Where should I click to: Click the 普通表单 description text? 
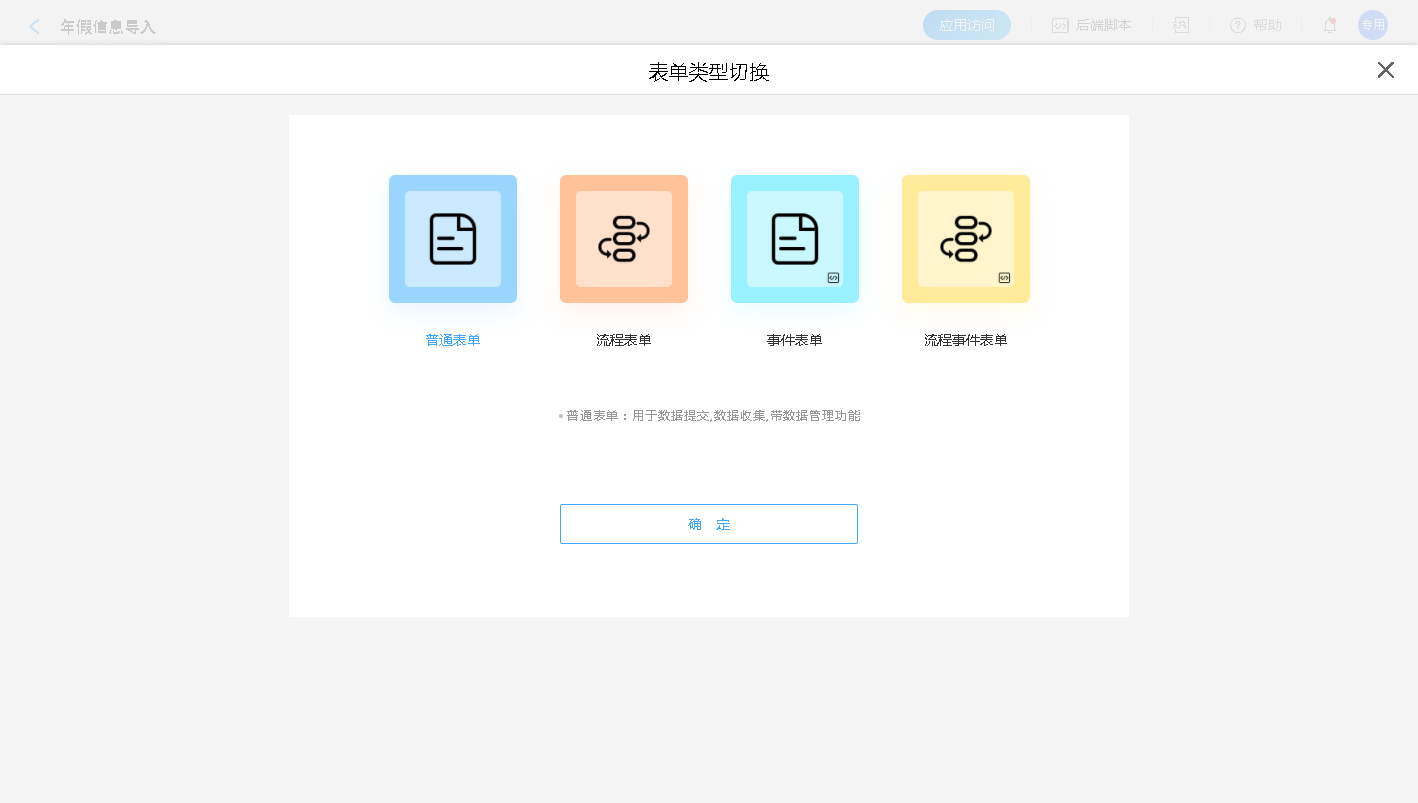(712, 416)
